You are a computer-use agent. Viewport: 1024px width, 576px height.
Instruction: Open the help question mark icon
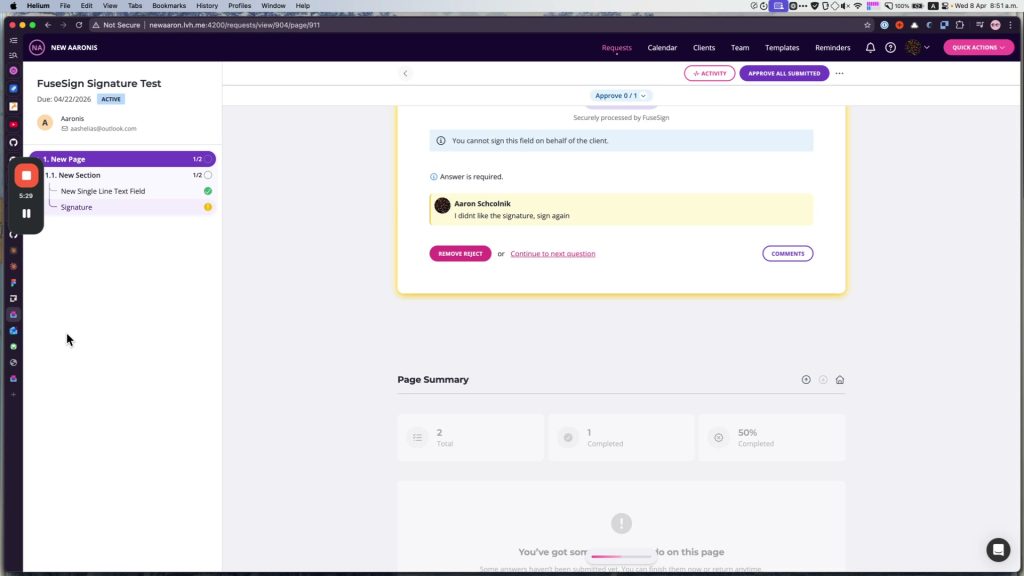(890, 48)
